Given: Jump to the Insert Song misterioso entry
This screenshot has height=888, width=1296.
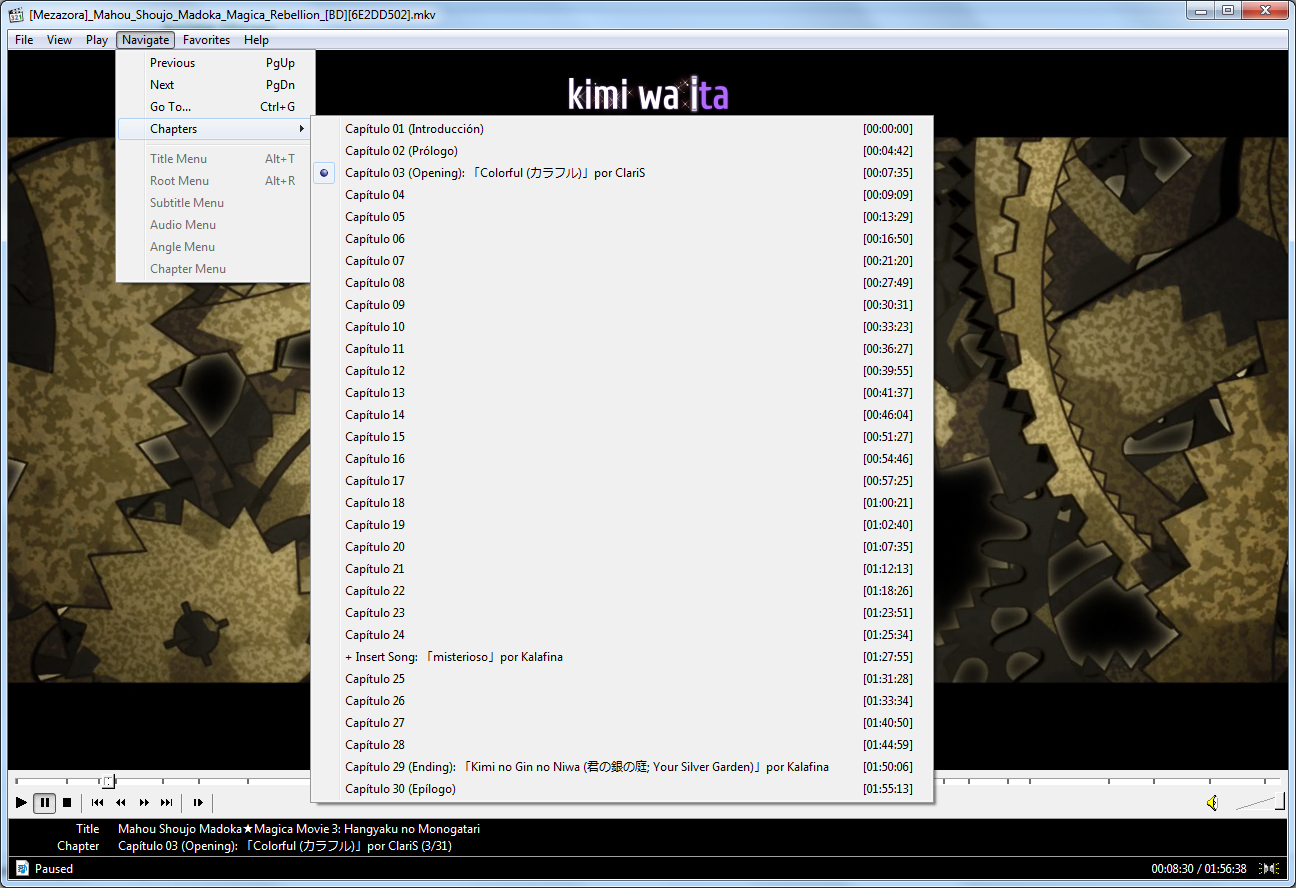Looking at the screenshot, I should [453, 657].
